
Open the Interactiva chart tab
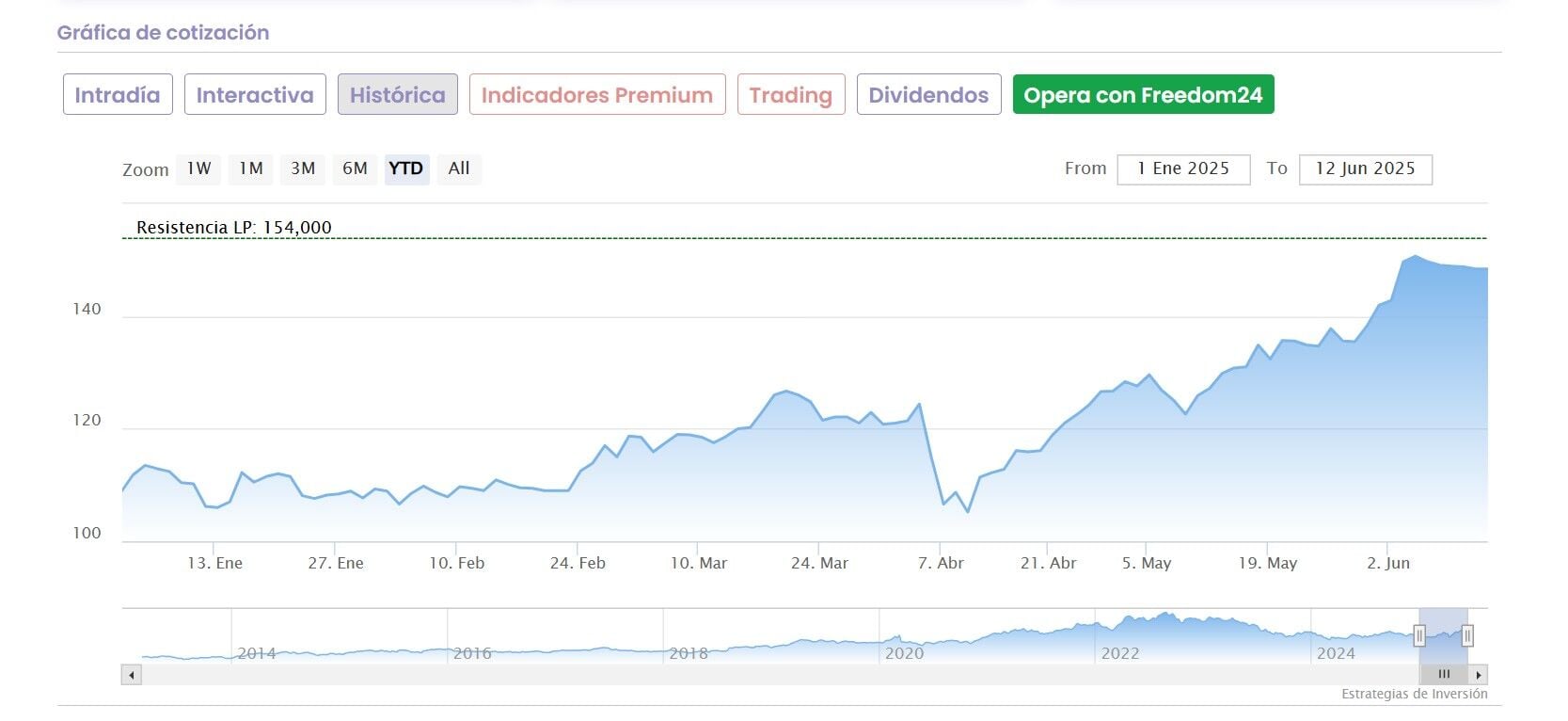[x=255, y=95]
